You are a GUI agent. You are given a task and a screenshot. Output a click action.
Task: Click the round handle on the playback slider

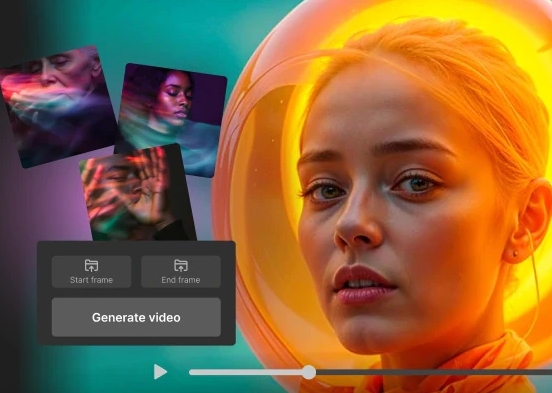(x=309, y=372)
